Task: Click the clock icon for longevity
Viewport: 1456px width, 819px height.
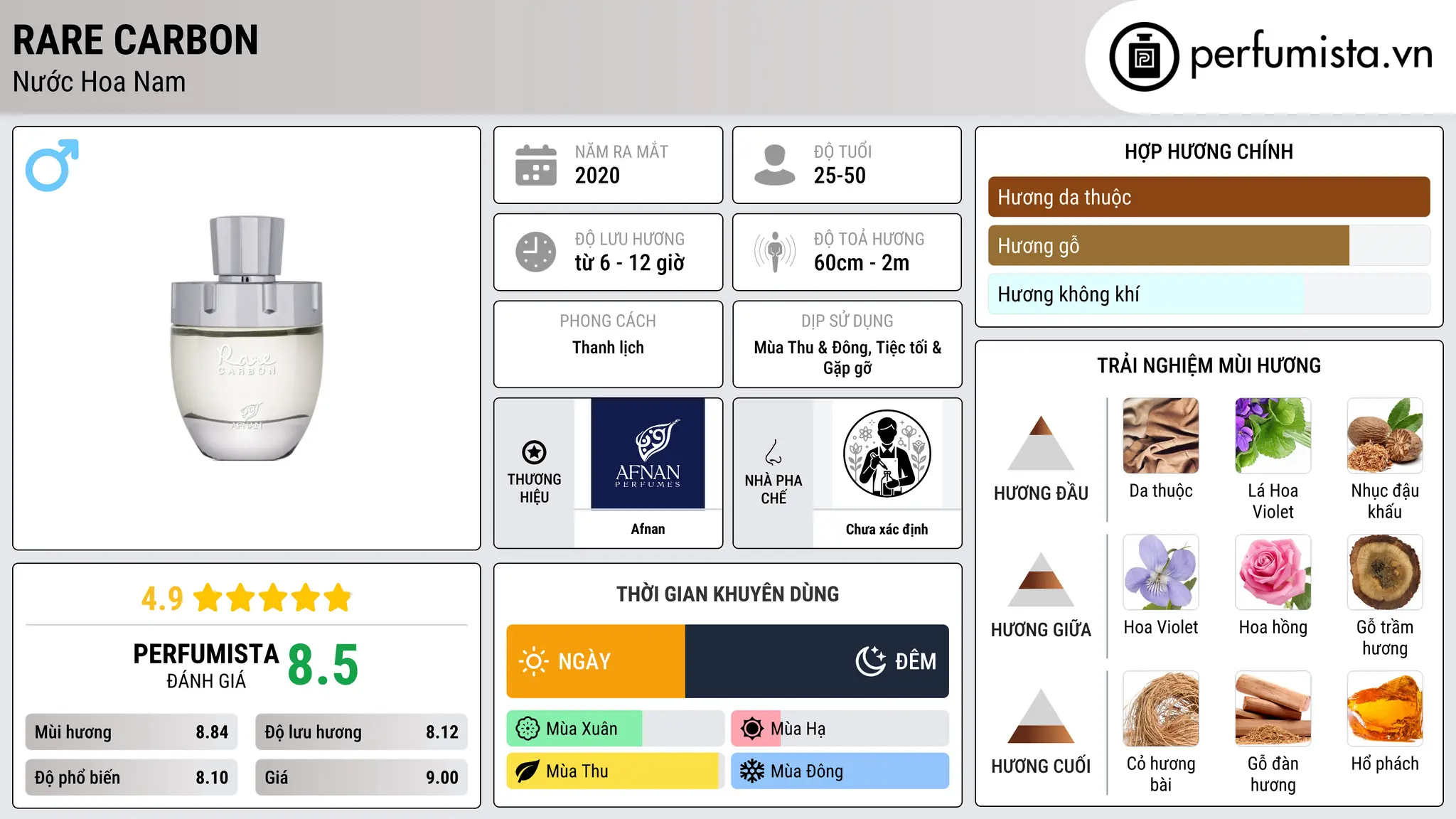Action: 536,252
